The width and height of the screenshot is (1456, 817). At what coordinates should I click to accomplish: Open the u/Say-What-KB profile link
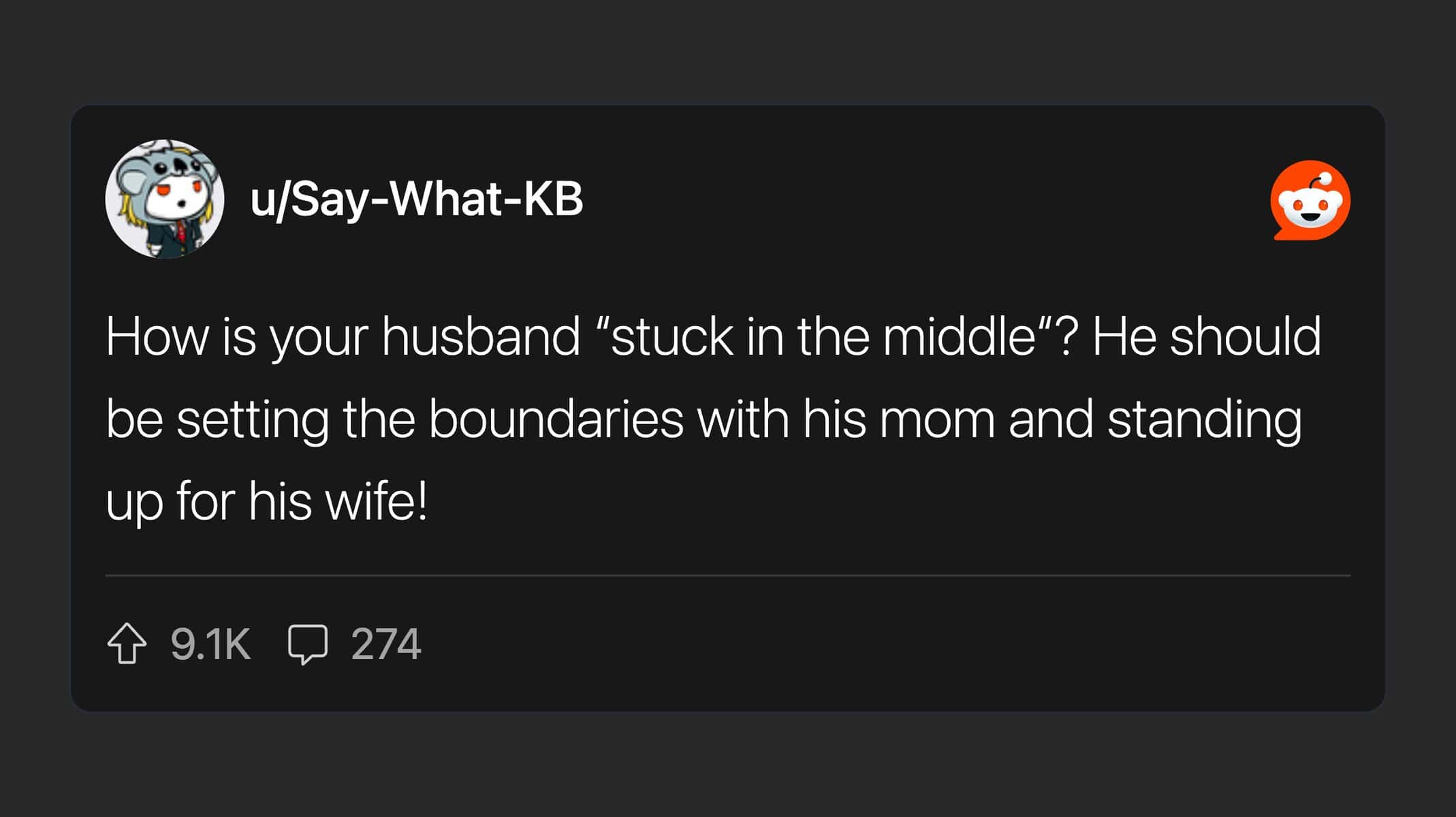pos(417,200)
